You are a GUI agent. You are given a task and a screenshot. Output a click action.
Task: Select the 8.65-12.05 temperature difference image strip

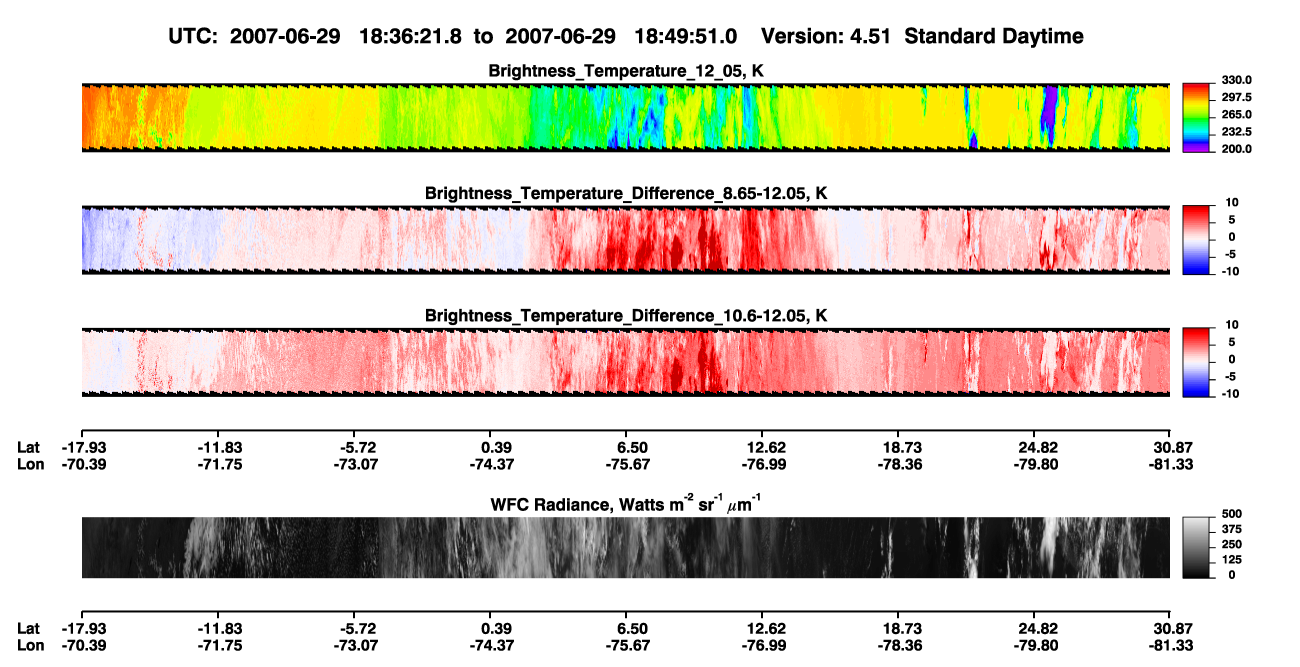coord(625,239)
